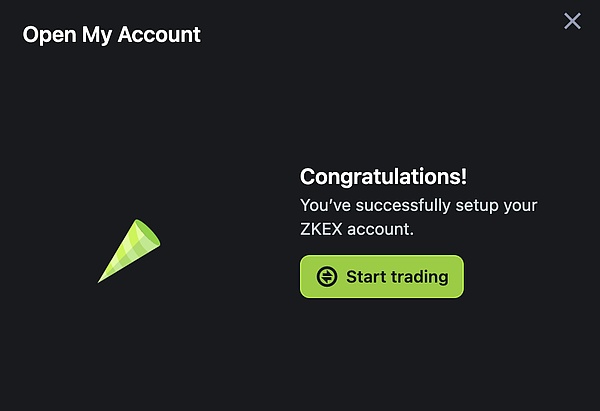
Task: Click the text 'You've successfully setup your'
Action: coord(419,206)
